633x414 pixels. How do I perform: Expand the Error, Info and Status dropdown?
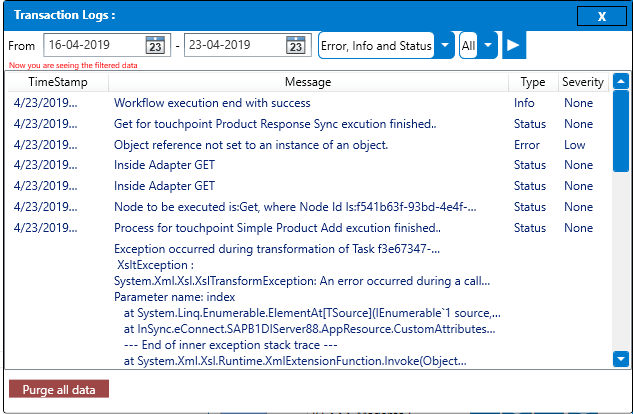click(x=445, y=45)
